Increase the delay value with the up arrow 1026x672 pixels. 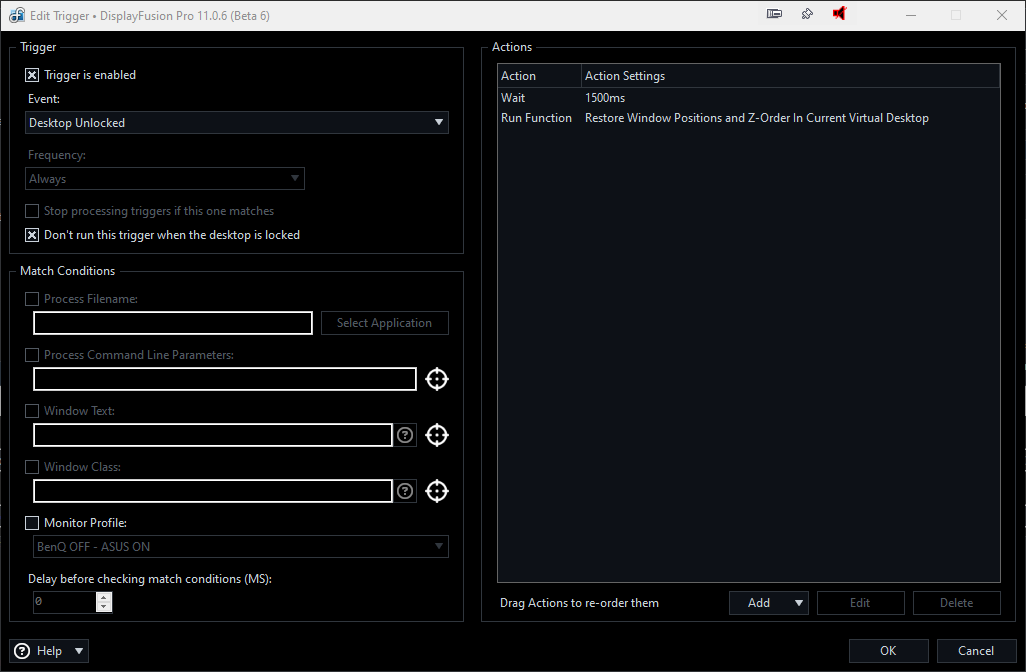tap(104, 597)
